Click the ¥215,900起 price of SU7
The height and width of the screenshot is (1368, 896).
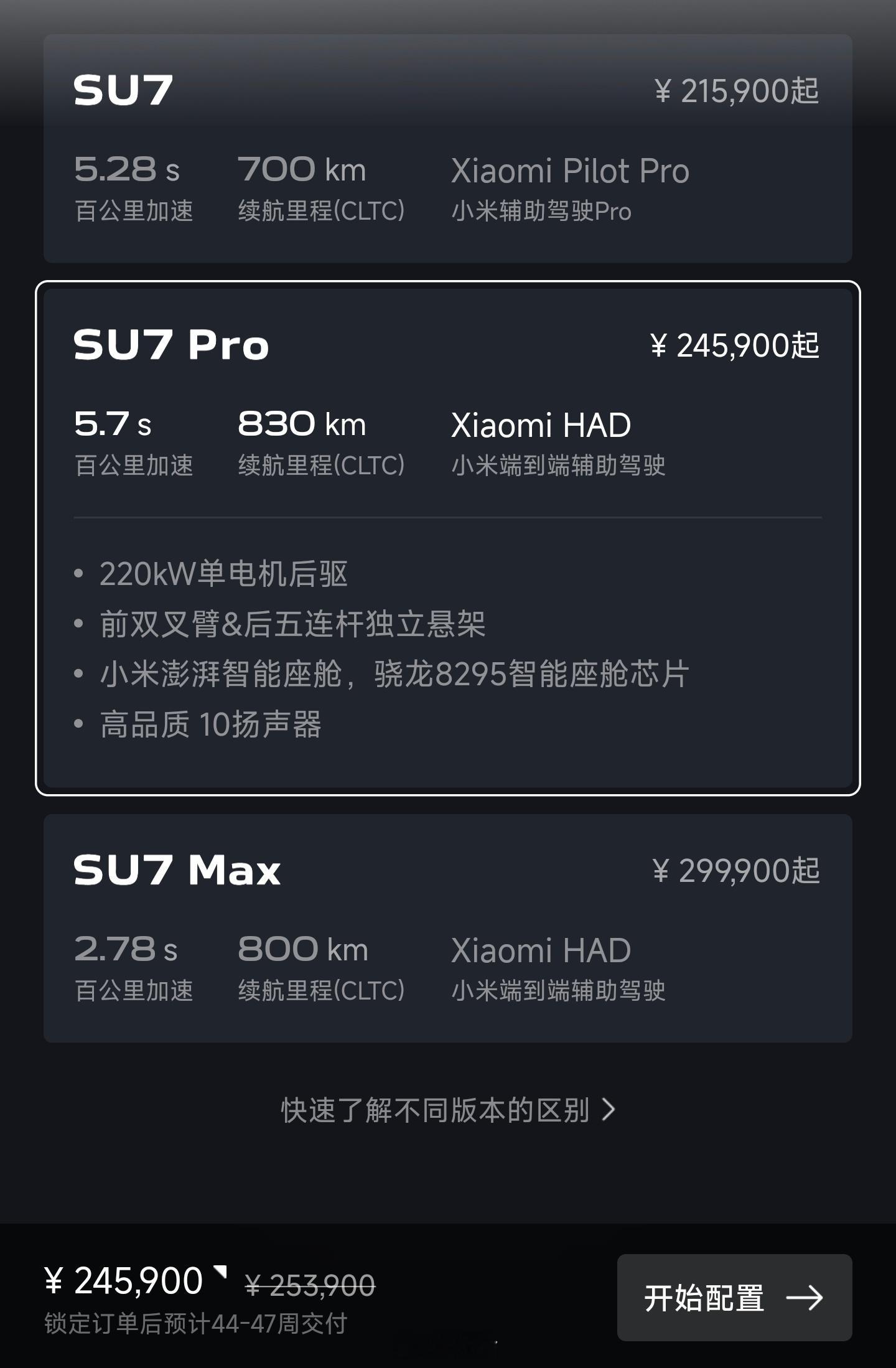737,91
